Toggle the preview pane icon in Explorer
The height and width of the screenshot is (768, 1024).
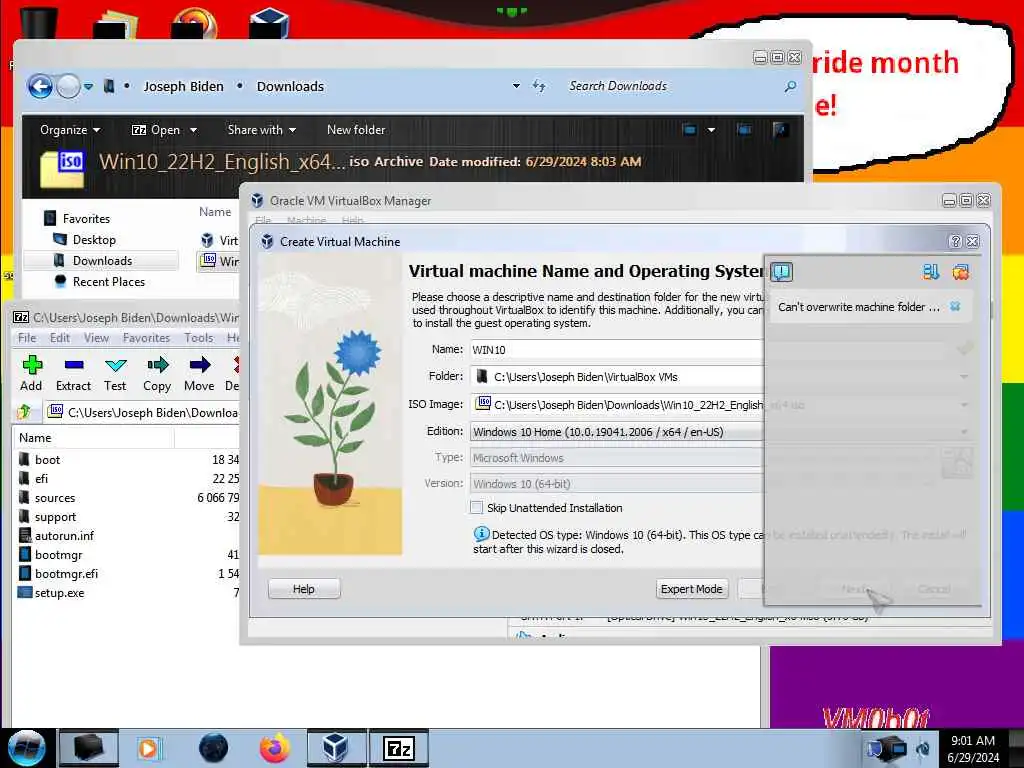744,129
